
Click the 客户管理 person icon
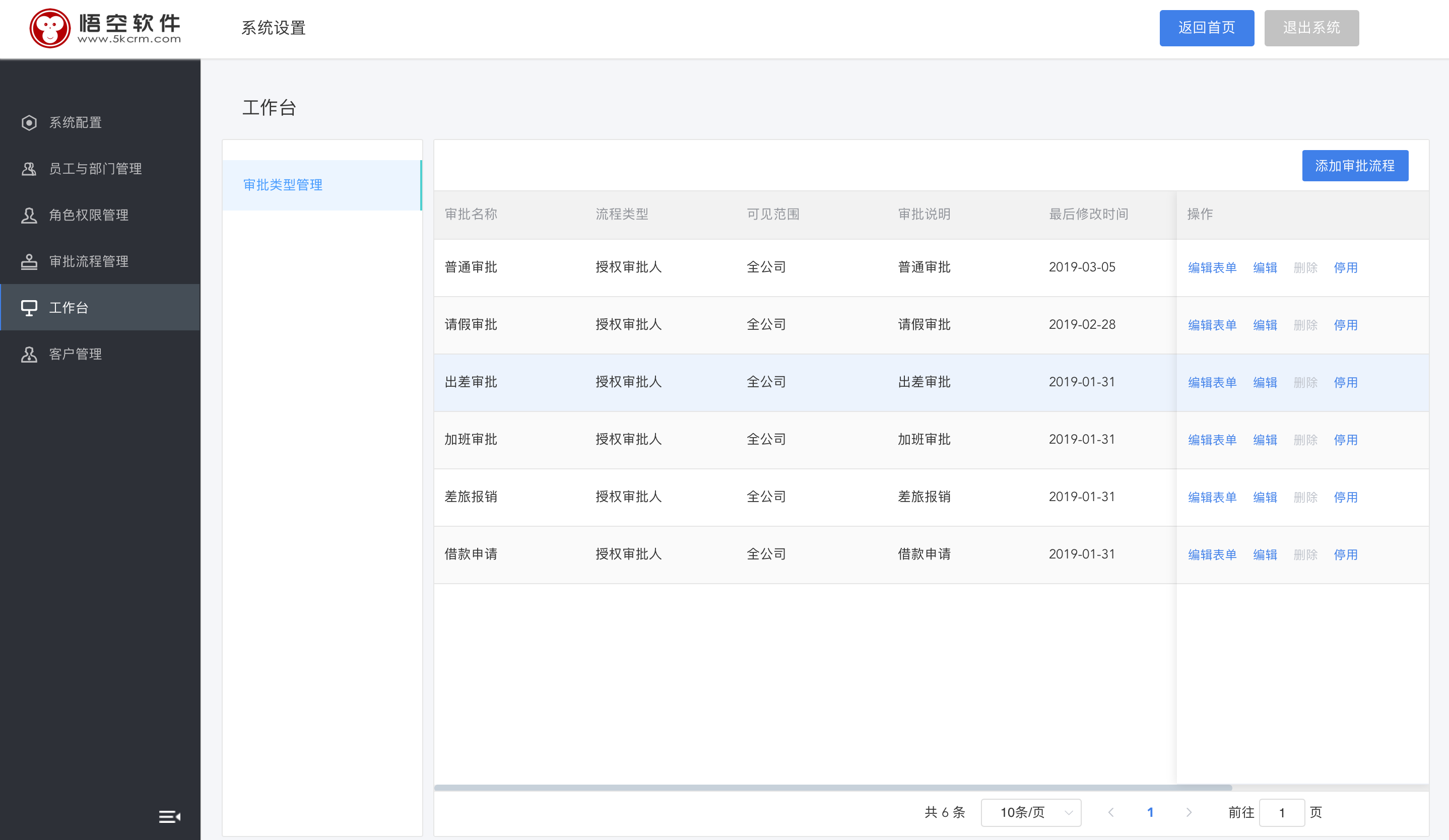point(29,354)
